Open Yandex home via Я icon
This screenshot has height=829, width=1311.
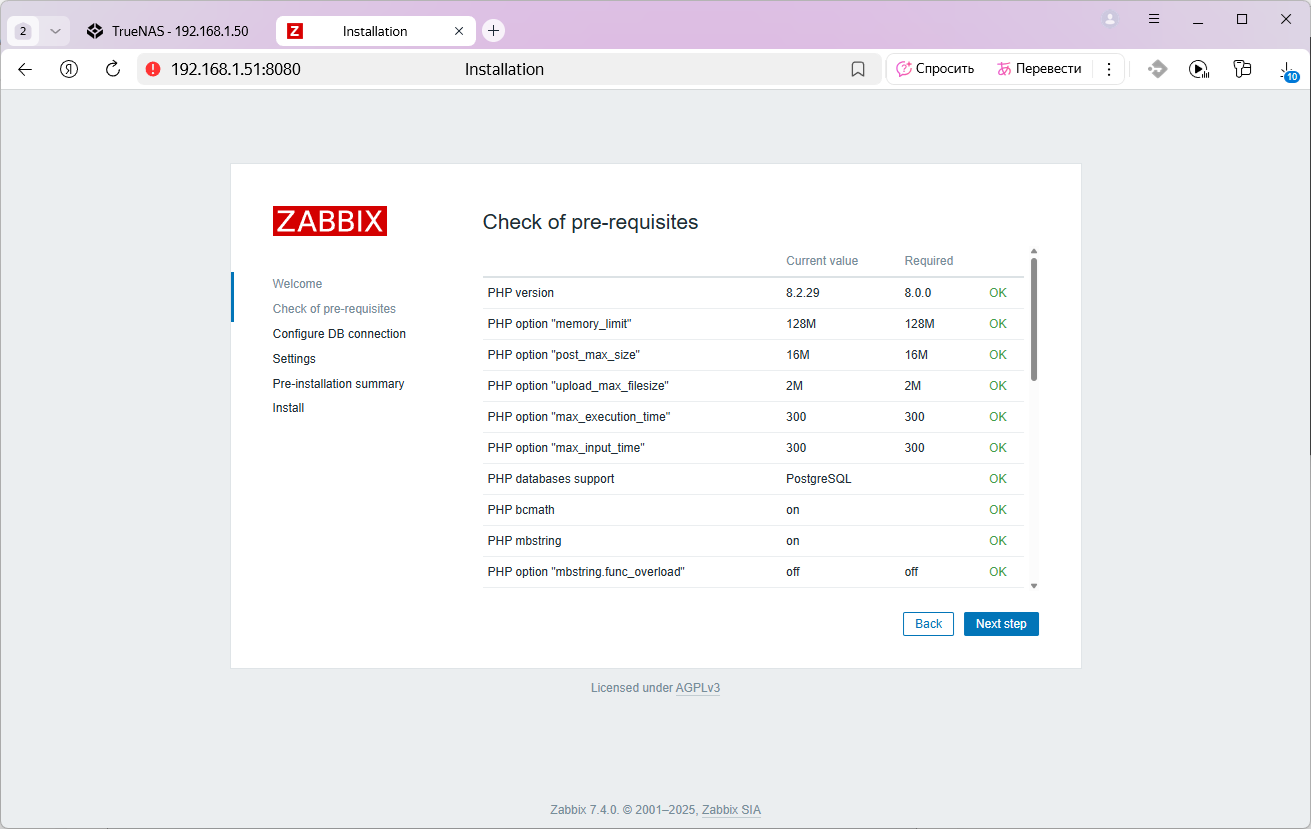(x=69, y=69)
